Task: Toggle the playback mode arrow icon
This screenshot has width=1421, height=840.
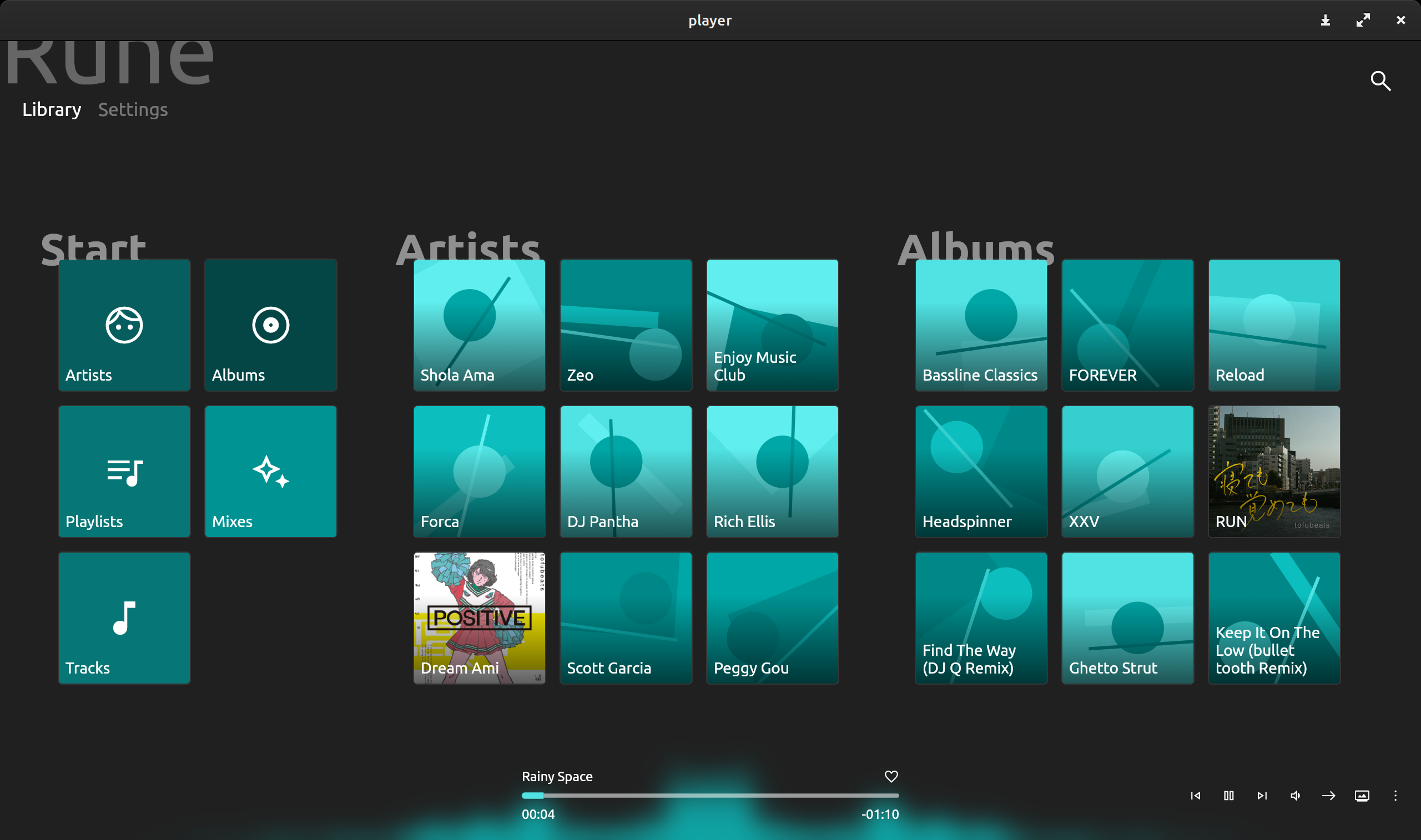Action: point(1329,795)
